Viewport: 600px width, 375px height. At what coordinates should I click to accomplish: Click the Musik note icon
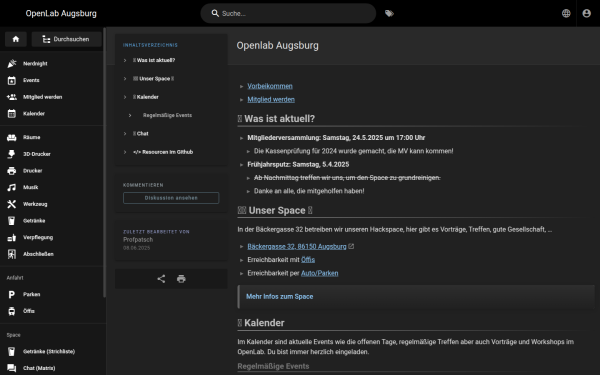click(x=12, y=187)
